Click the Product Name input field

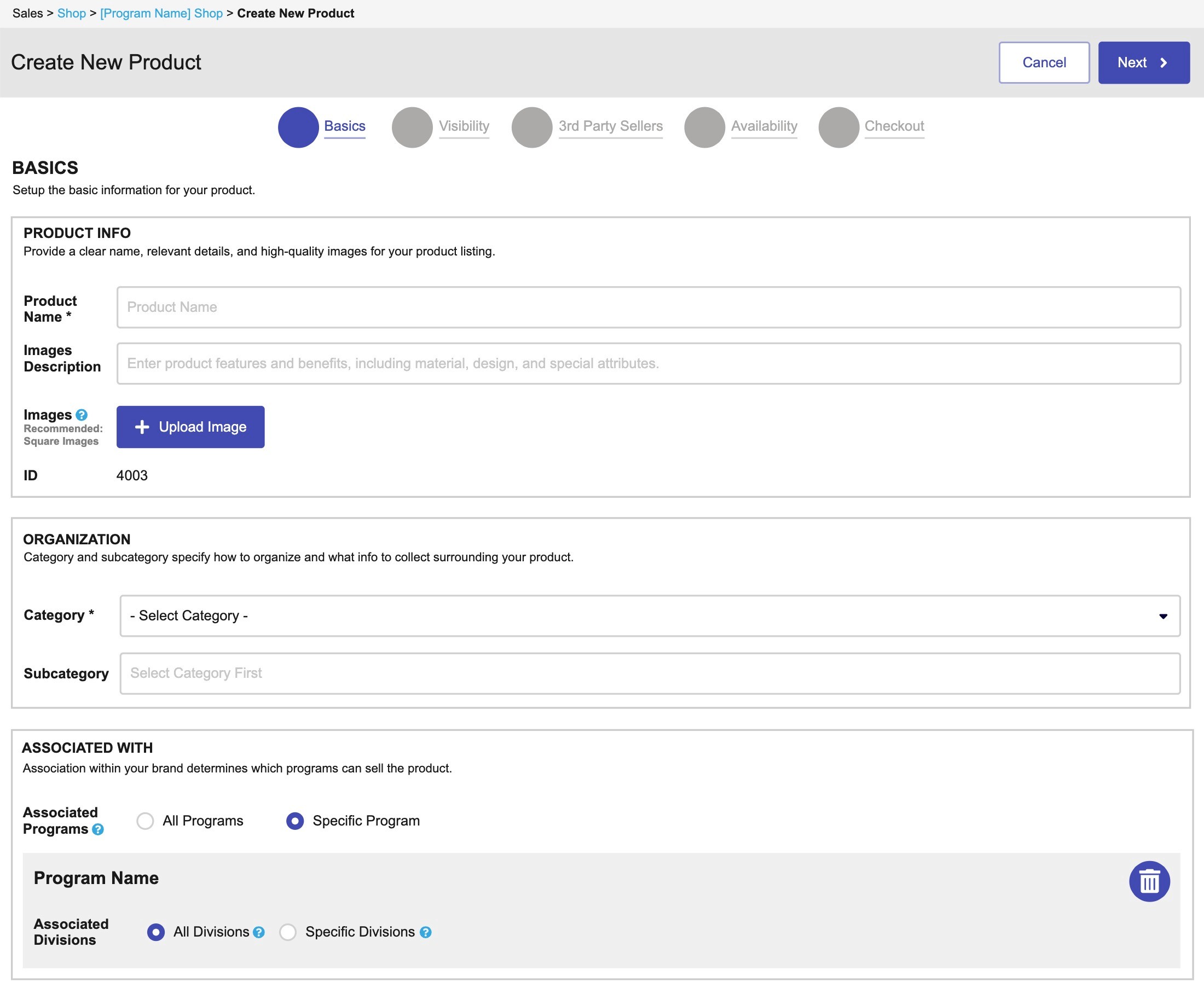click(x=649, y=307)
